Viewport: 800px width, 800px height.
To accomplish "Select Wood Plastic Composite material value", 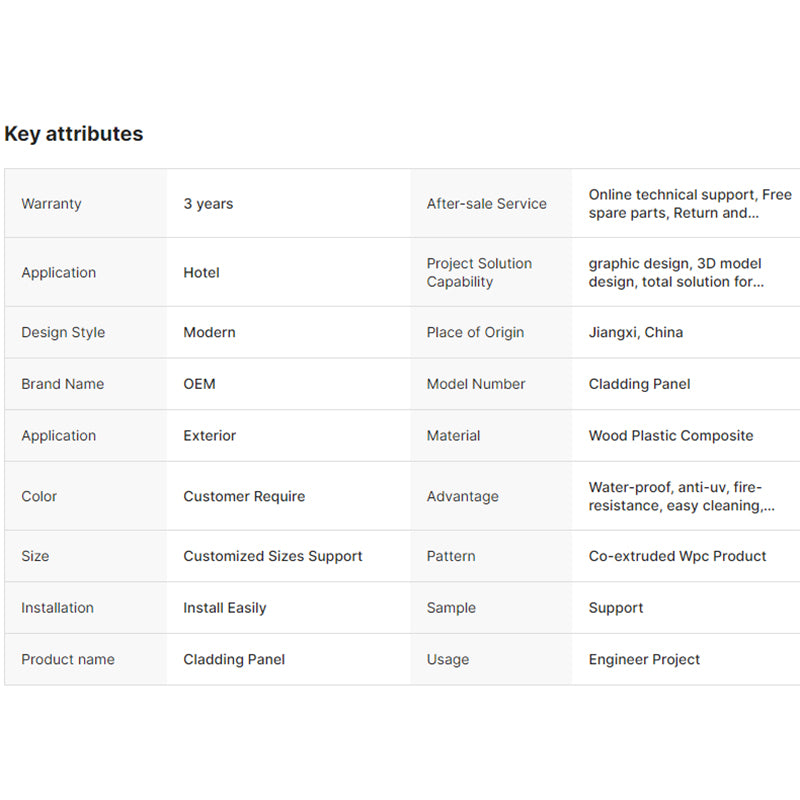I will tap(671, 436).
